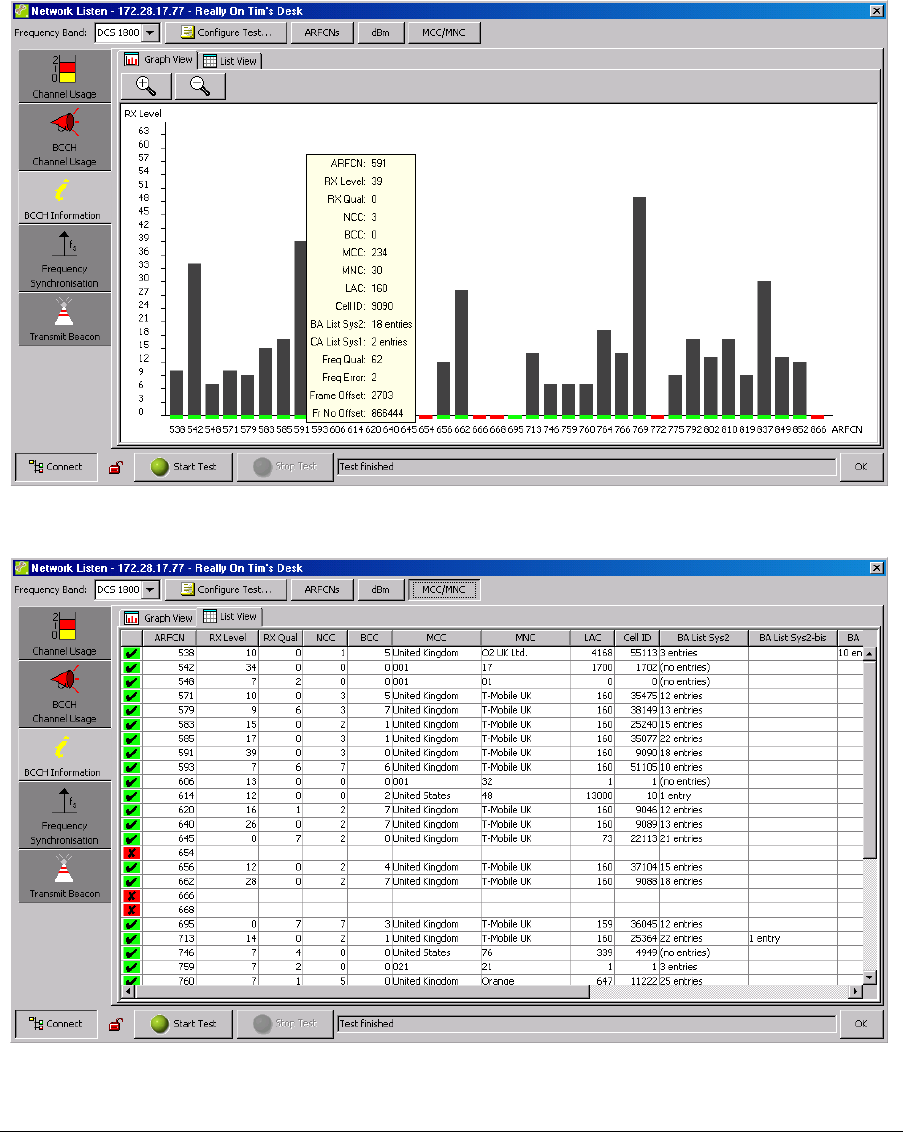The image size is (903, 1132).
Task: Click right arrow of list horizontal scrollbar
Action: (x=856, y=991)
